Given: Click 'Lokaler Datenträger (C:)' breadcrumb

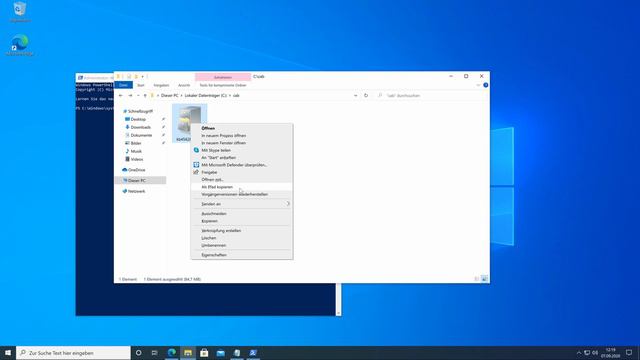Looking at the screenshot, I should click(205, 96).
